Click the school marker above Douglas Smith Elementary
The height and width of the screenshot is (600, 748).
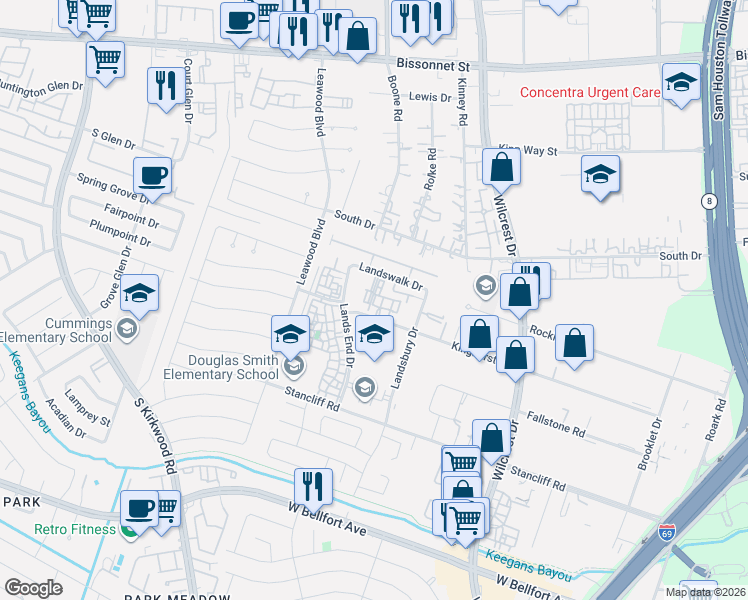tap(290, 334)
